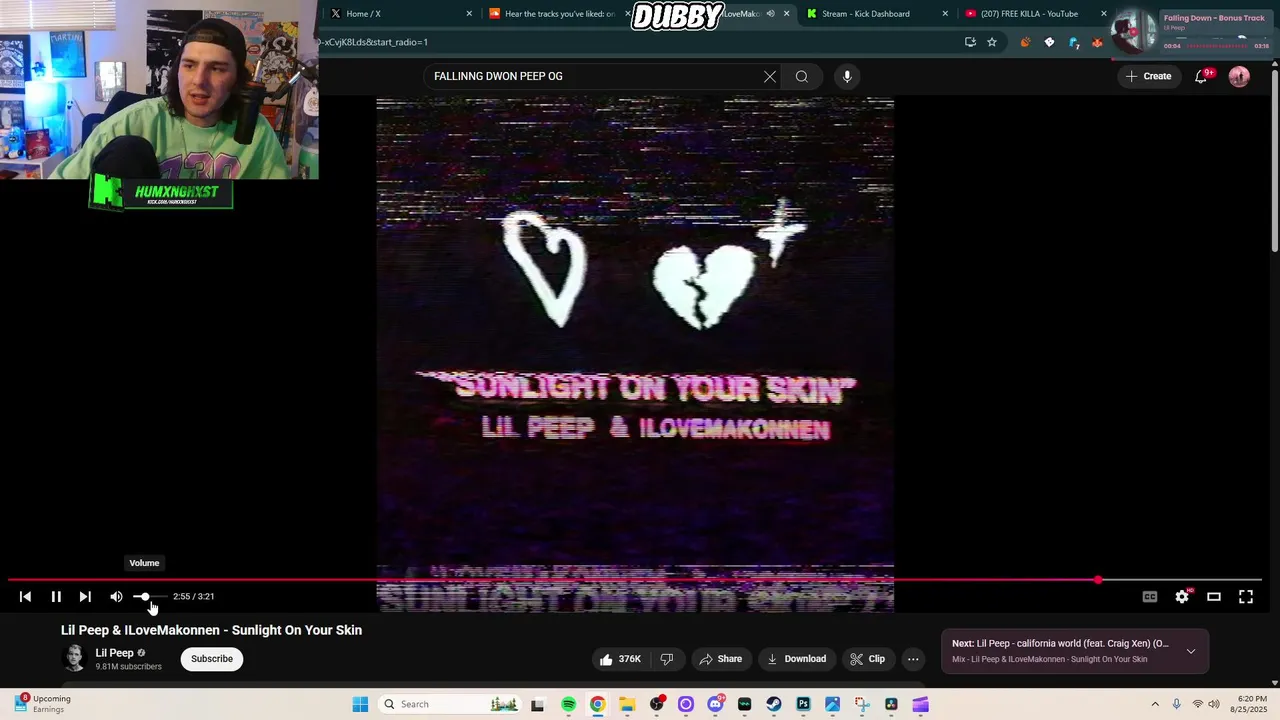
Task: Open the Windows Start menu
Action: (x=360, y=705)
